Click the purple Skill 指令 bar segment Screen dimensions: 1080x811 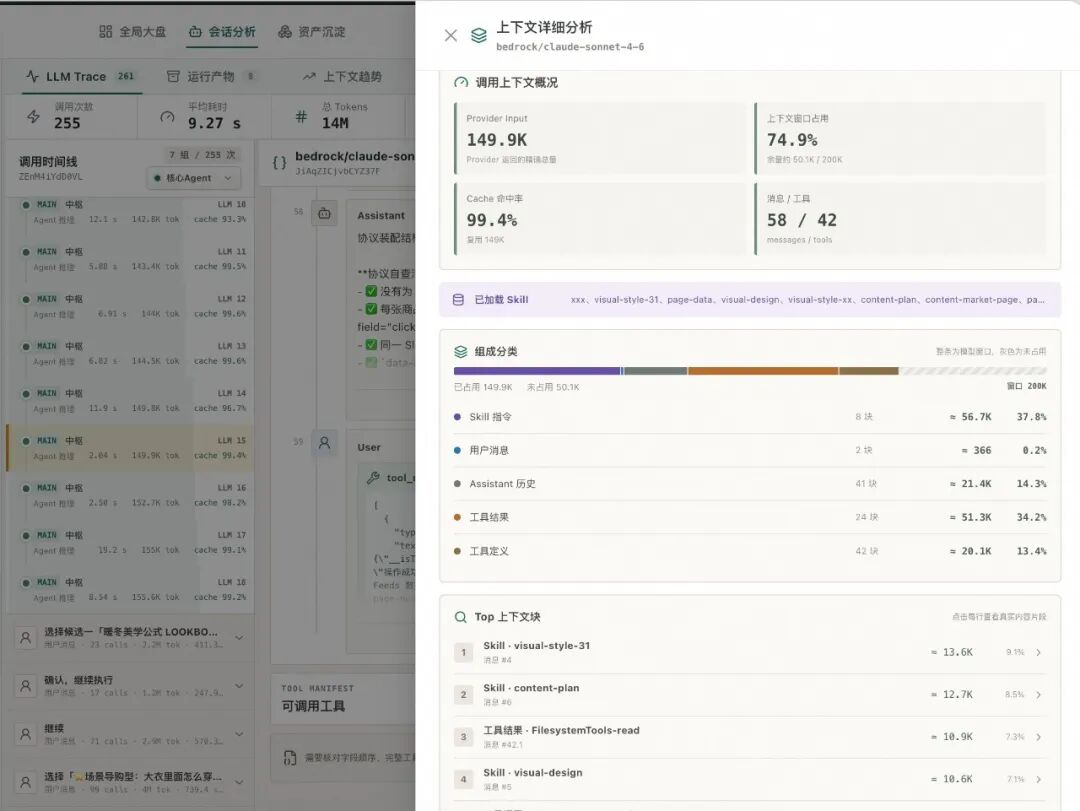tap(537, 371)
